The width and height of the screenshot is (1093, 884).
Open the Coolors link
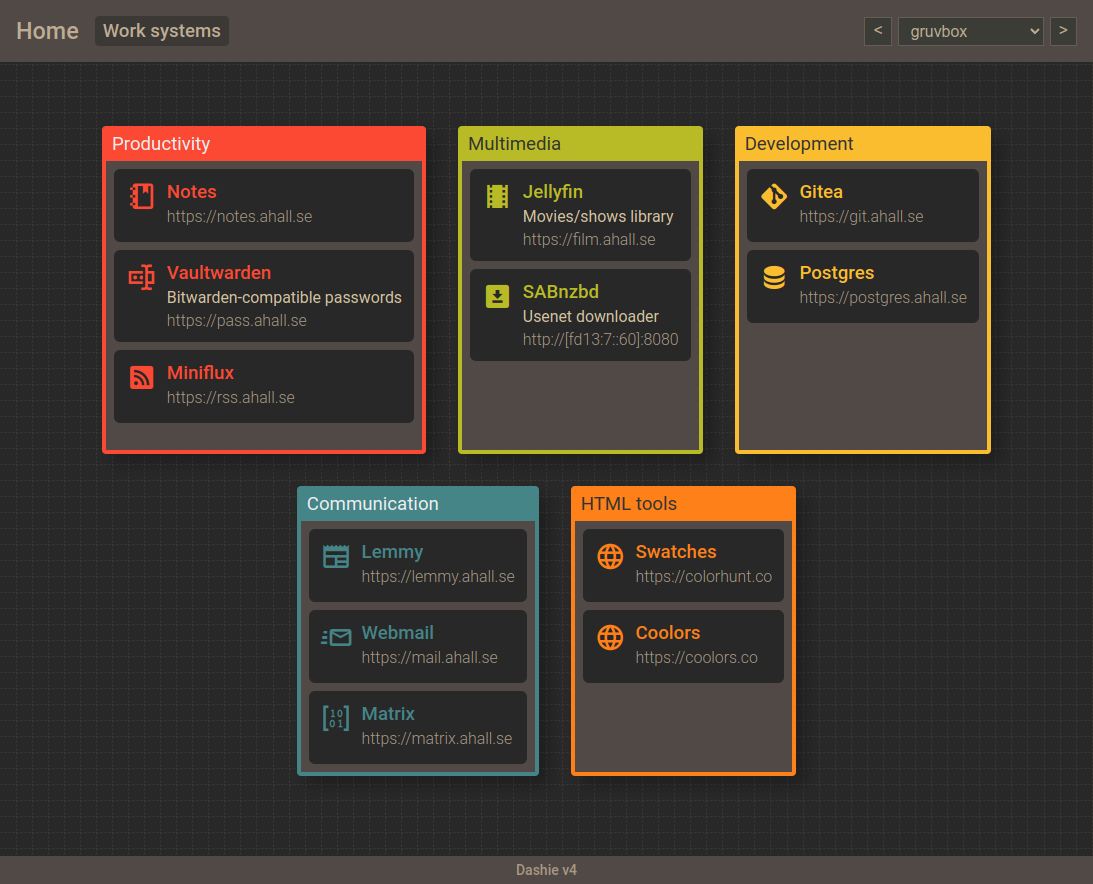pyautogui.click(x=668, y=633)
